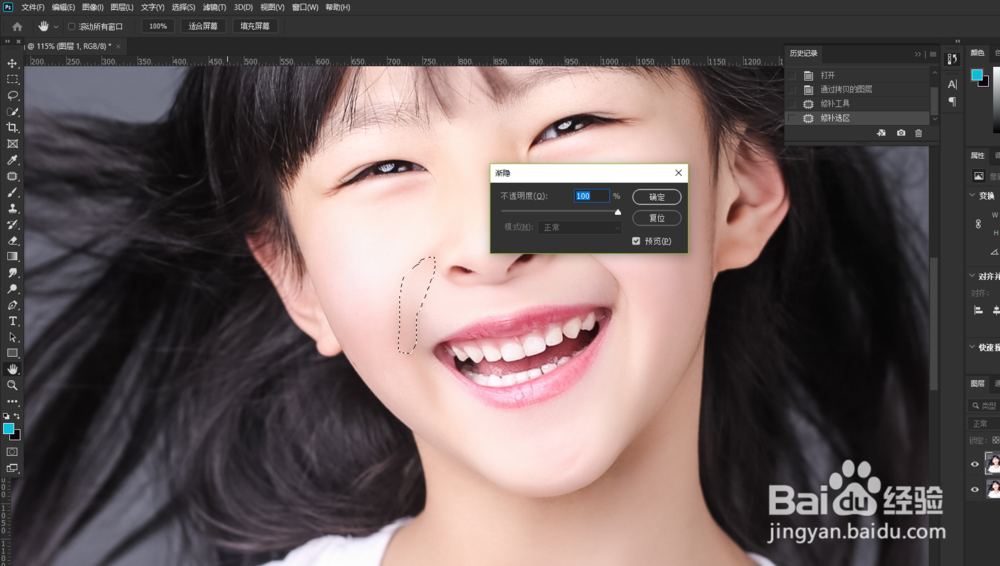Reset to default foreground and background colors
The width and height of the screenshot is (1000, 566).
pyautogui.click(x=6, y=415)
